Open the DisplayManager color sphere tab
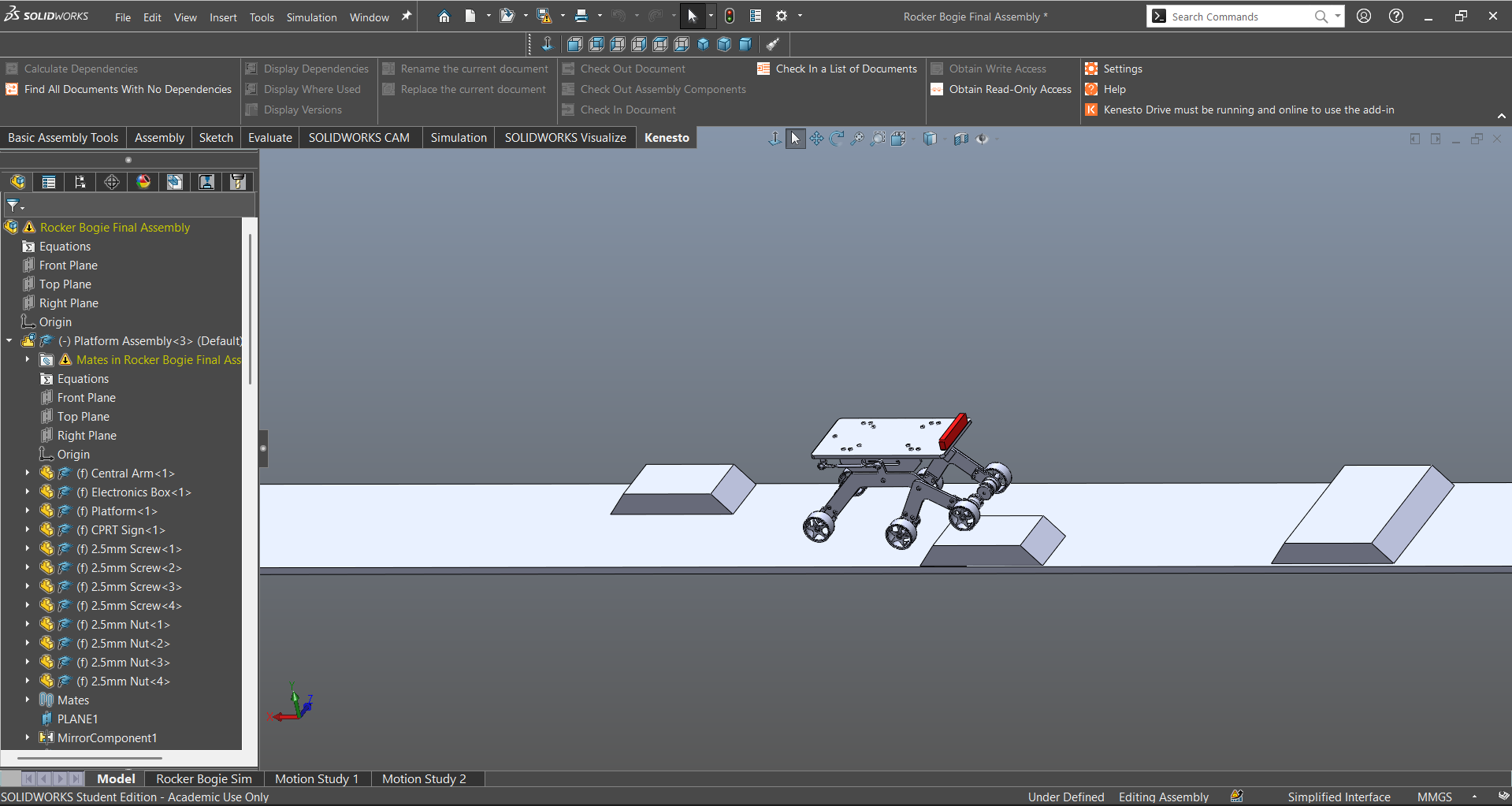This screenshot has width=1512, height=806. (143, 182)
